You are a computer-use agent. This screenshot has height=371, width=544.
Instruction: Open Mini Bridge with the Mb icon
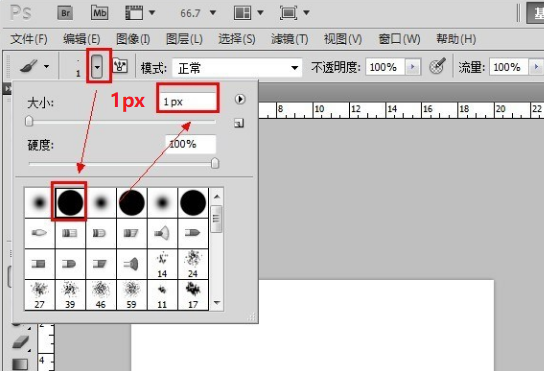pos(100,13)
